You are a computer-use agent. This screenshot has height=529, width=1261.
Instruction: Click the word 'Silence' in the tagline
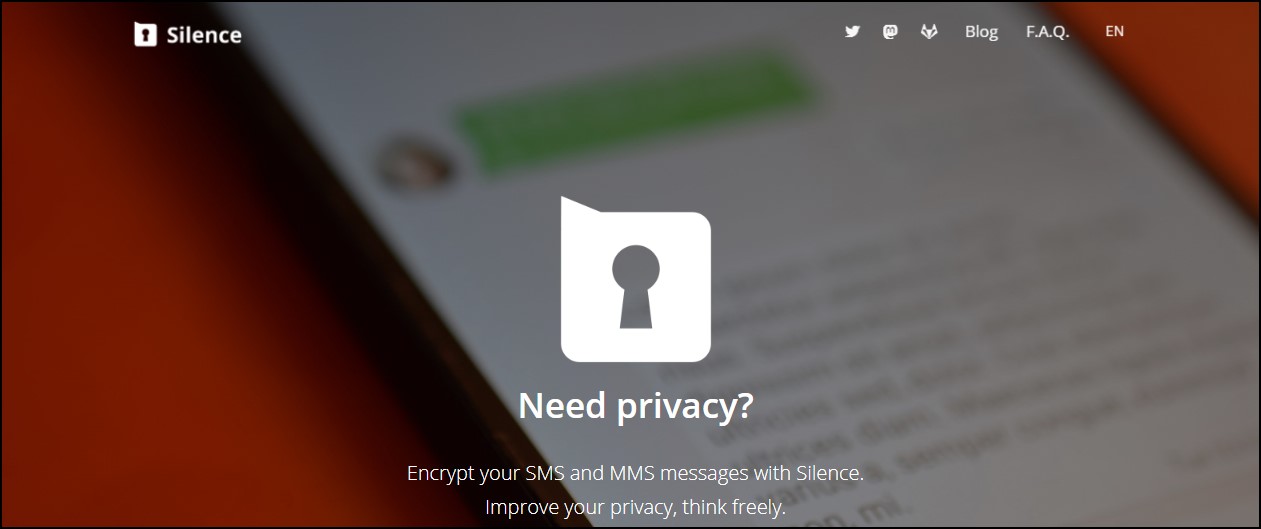[x=829, y=473]
